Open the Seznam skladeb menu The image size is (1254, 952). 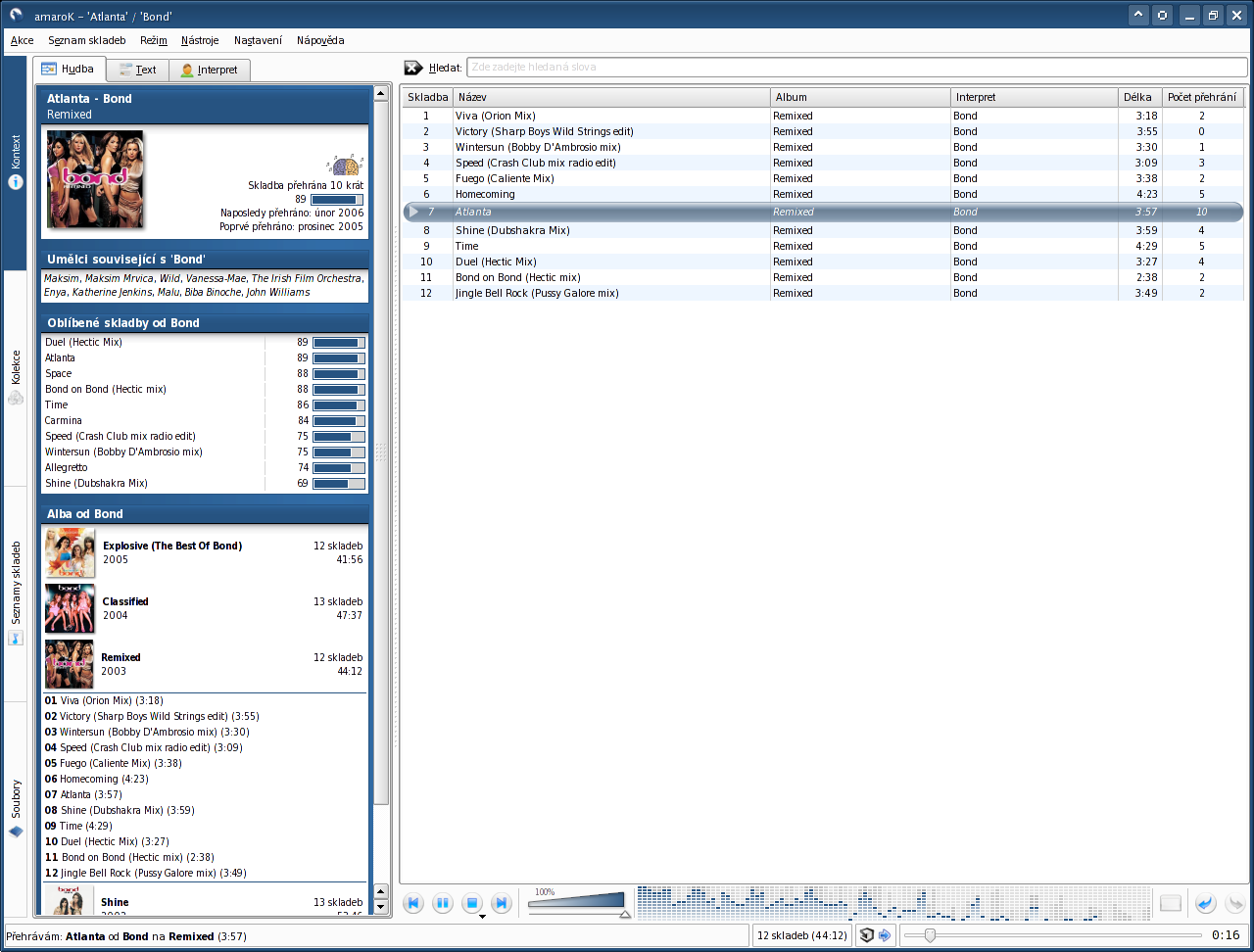coord(87,40)
